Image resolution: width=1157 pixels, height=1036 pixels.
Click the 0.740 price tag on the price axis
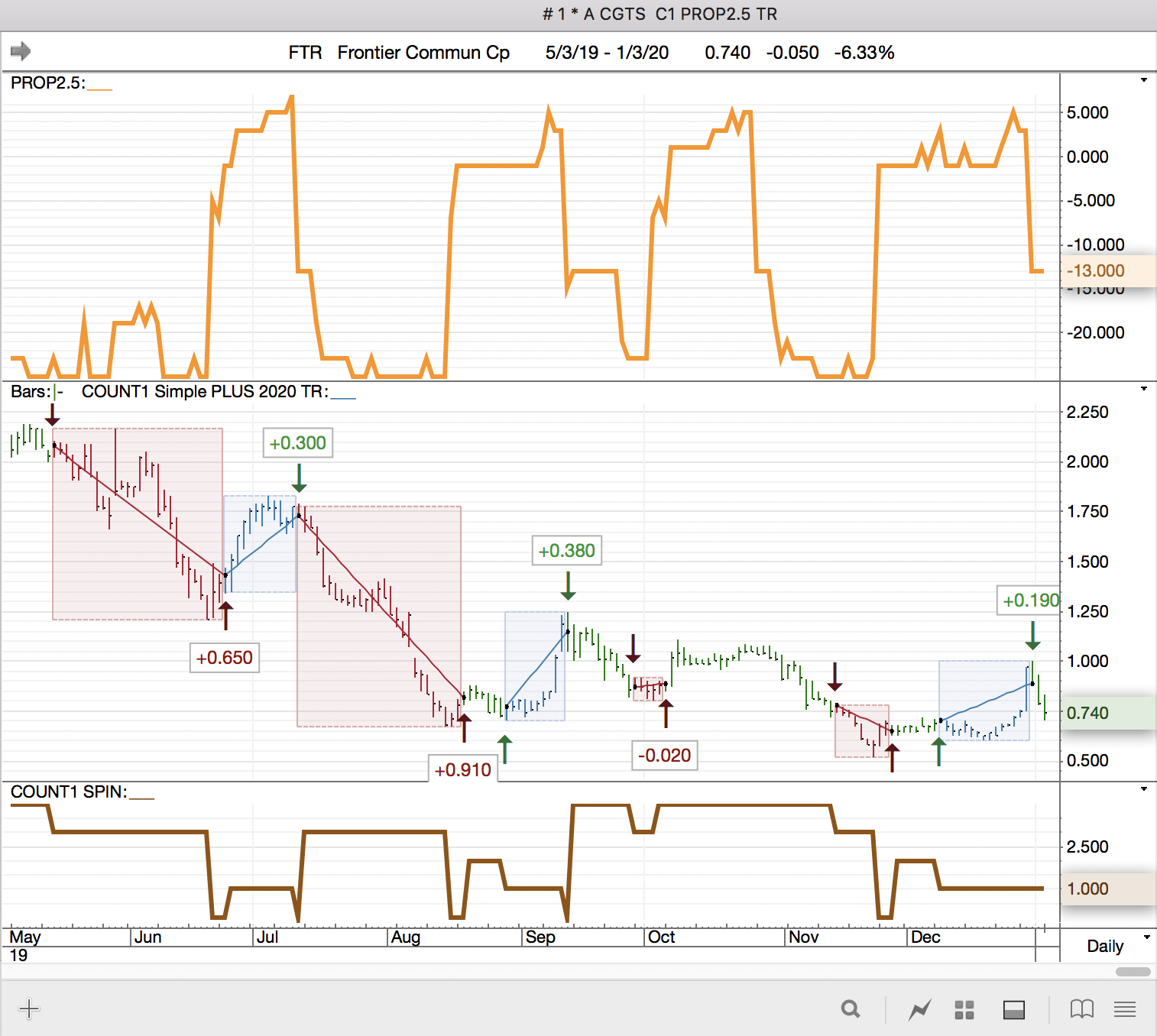[1108, 713]
